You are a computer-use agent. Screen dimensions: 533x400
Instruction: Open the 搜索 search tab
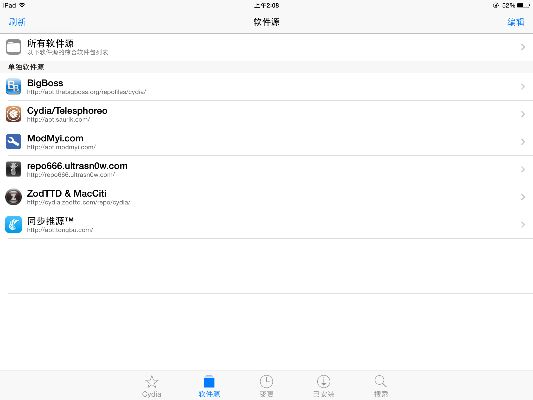[380, 386]
